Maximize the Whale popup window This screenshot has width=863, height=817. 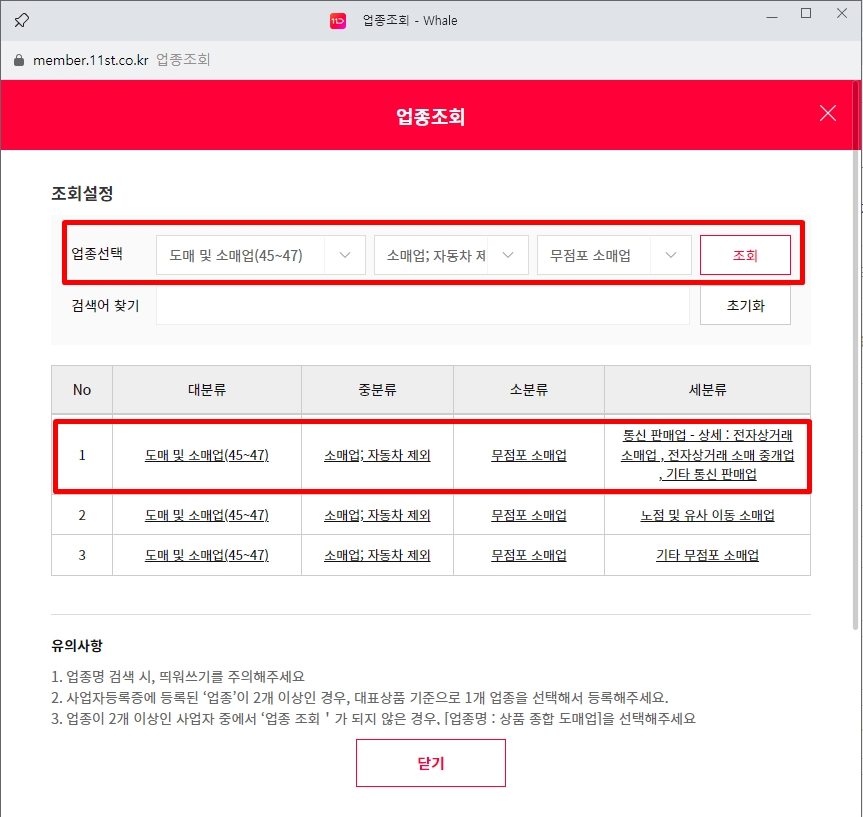coord(806,13)
